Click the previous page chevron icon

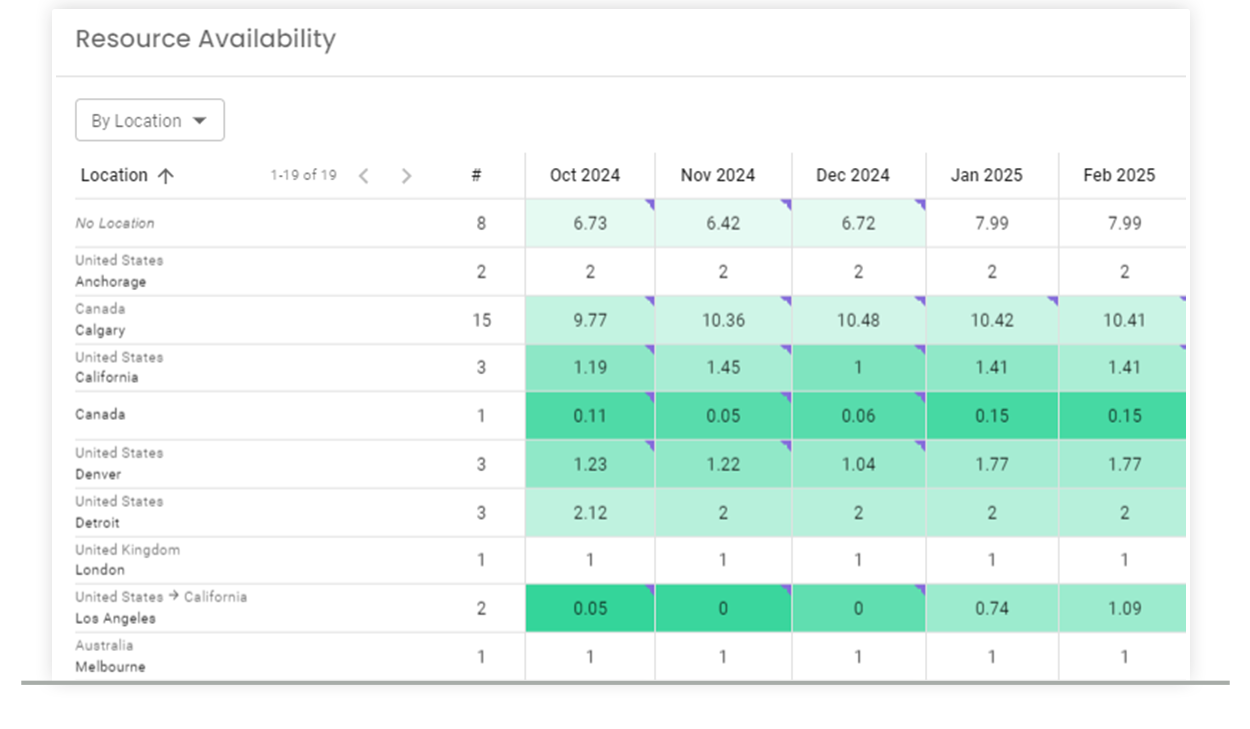(363, 175)
